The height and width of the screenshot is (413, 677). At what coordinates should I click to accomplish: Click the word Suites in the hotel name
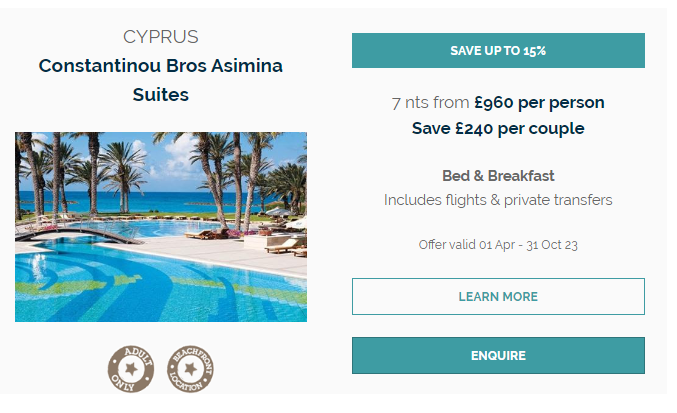click(161, 95)
